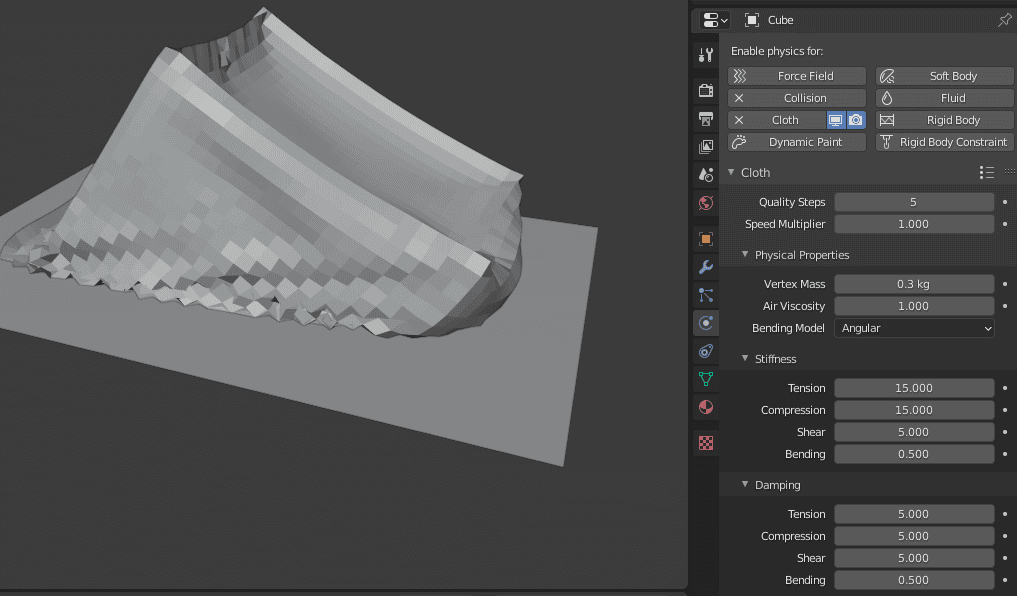Select the Texture properties checker icon
The width and height of the screenshot is (1017, 596).
[705, 443]
